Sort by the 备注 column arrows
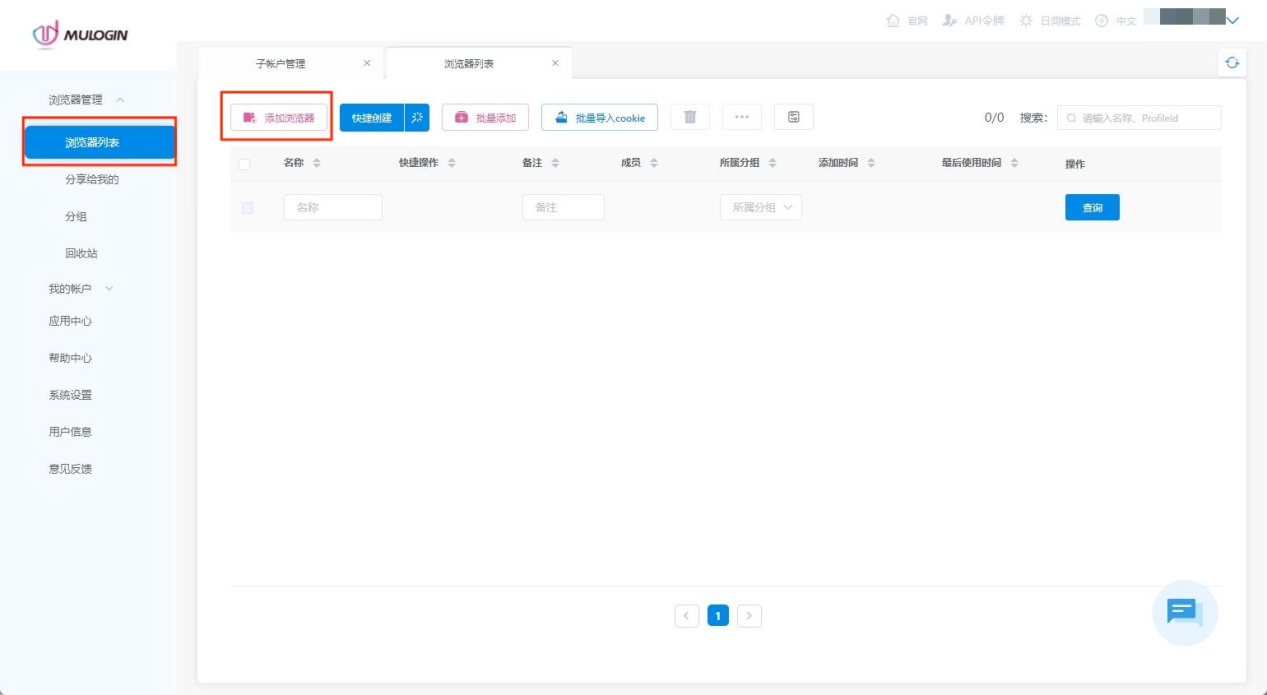This screenshot has height=695, width=1267. click(x=555, y=163)
